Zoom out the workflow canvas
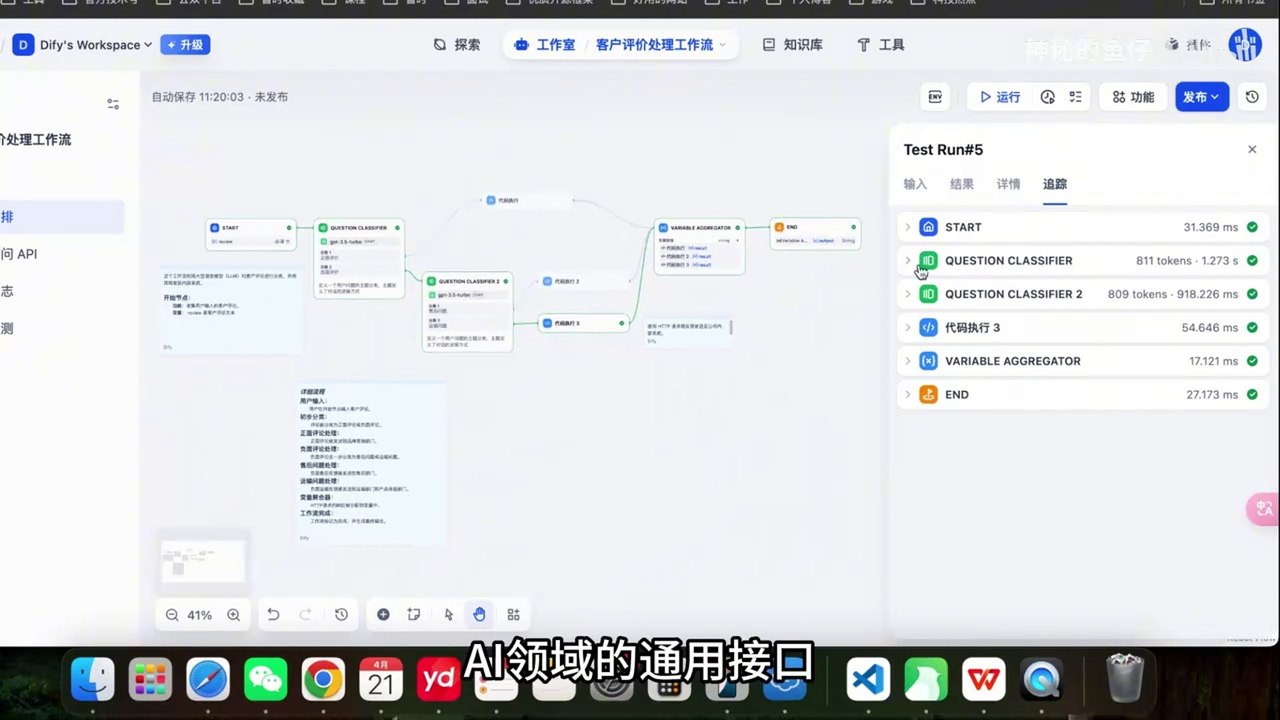 coord(172,615)
